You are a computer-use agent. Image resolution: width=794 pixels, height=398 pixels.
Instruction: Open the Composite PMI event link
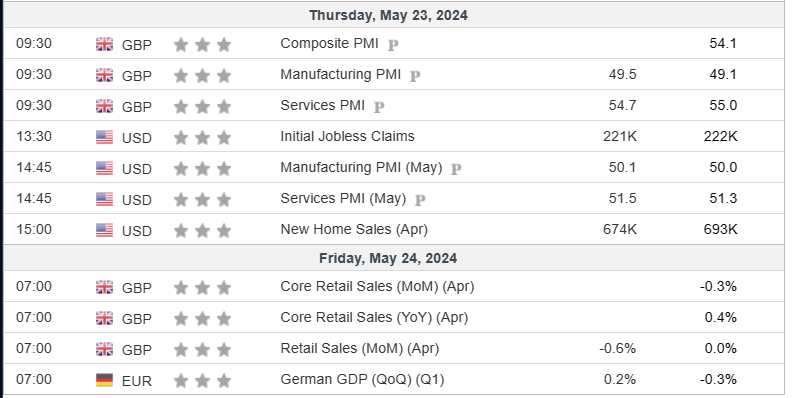coord(329,44)
